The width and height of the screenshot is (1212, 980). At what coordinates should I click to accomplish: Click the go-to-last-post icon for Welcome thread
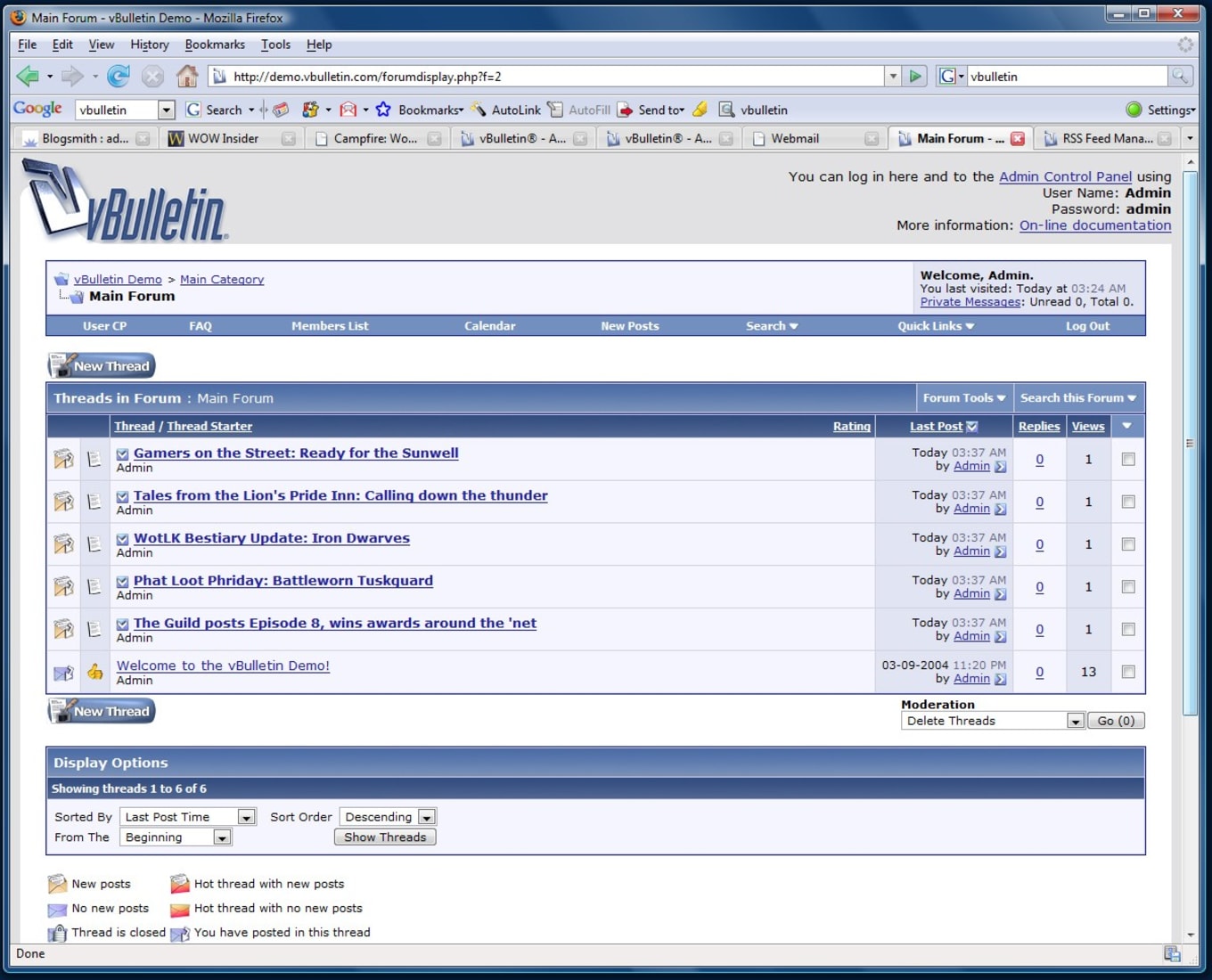coord(1000,680)
